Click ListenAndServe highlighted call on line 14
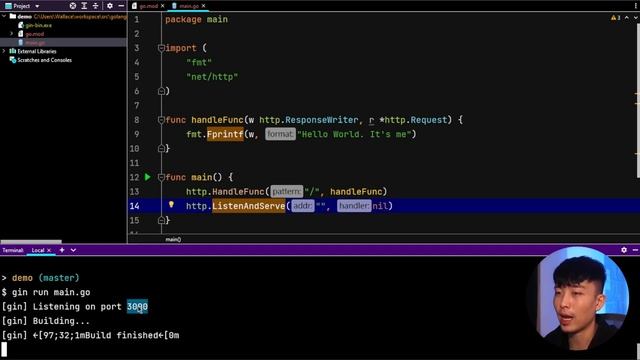The height and width of the screenshot is (360, 640). click(x=248, y=206)
